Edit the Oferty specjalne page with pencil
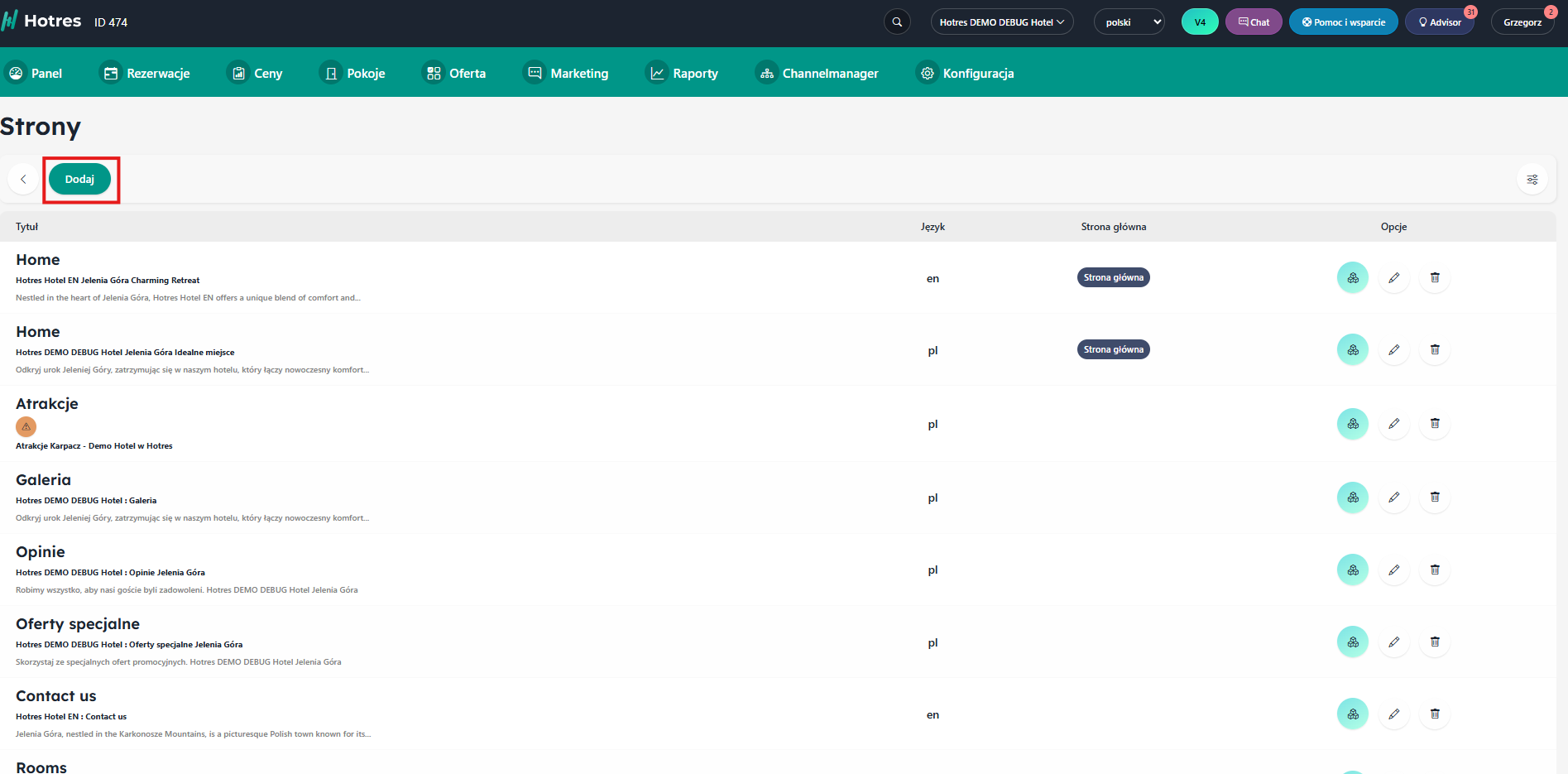 click(1393, 642)
